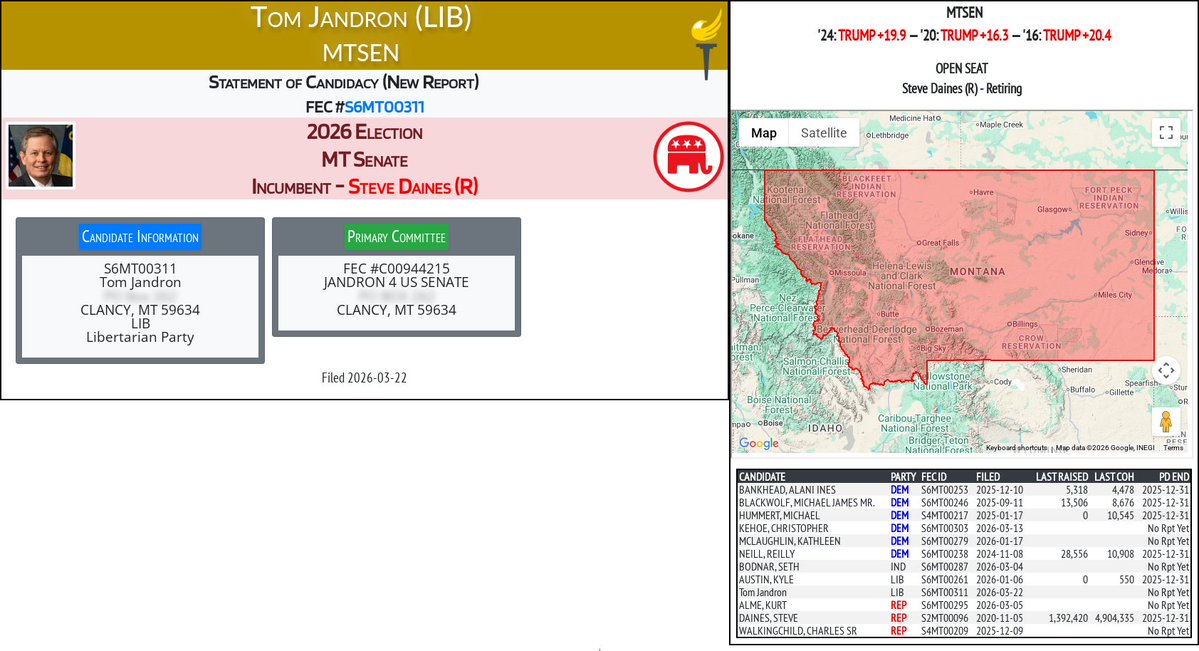Select BLACKWOLF, MICHAEL JAMES MR. row

coord(963,503)
